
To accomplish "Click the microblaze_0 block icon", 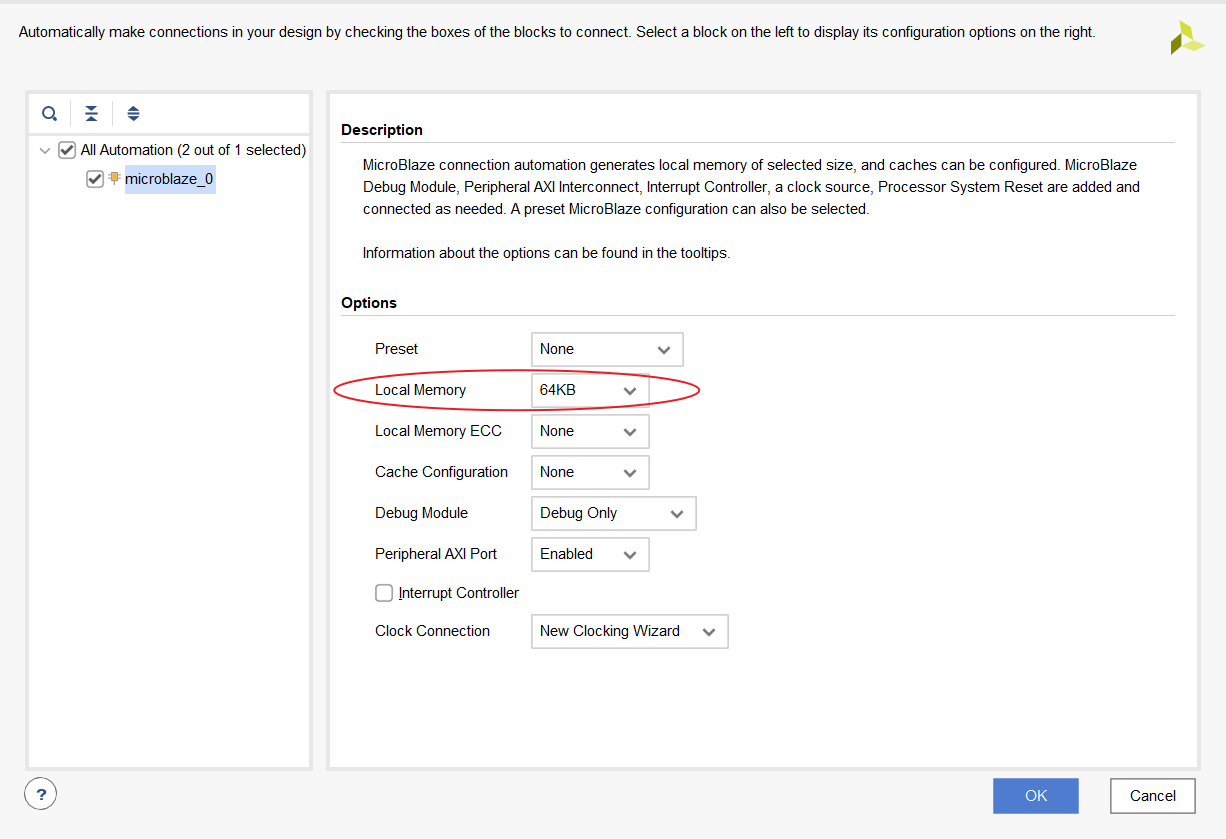I will coord(115,178).
